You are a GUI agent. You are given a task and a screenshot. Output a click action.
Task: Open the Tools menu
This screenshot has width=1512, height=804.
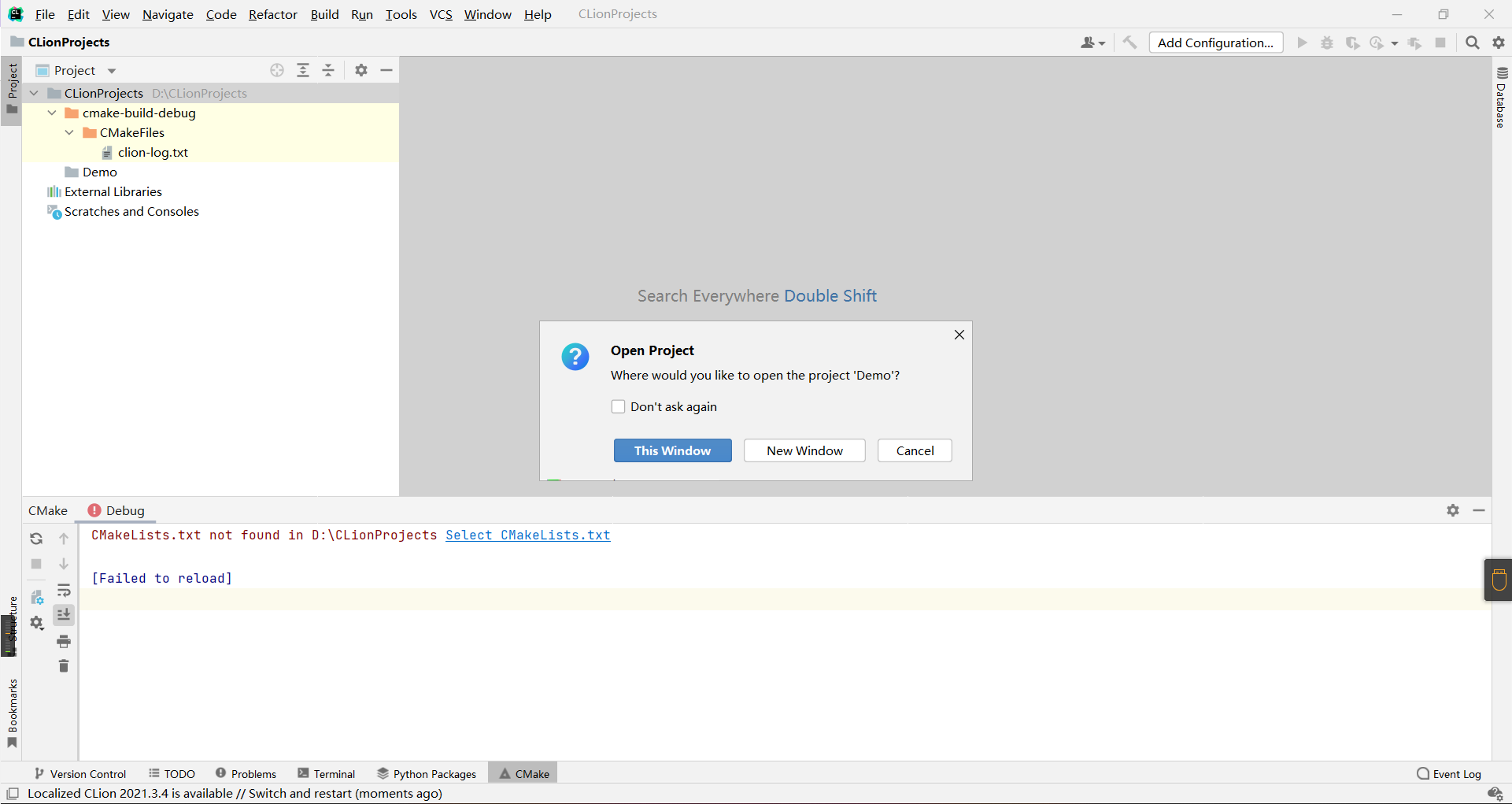point(401,14)
